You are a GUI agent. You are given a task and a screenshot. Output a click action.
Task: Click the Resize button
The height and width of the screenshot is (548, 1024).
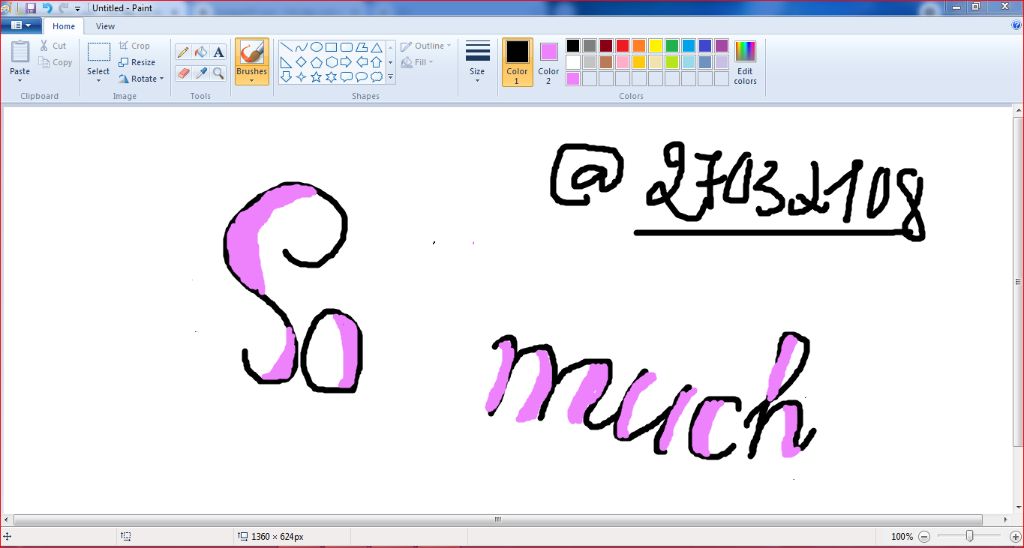tap(137, 62)
